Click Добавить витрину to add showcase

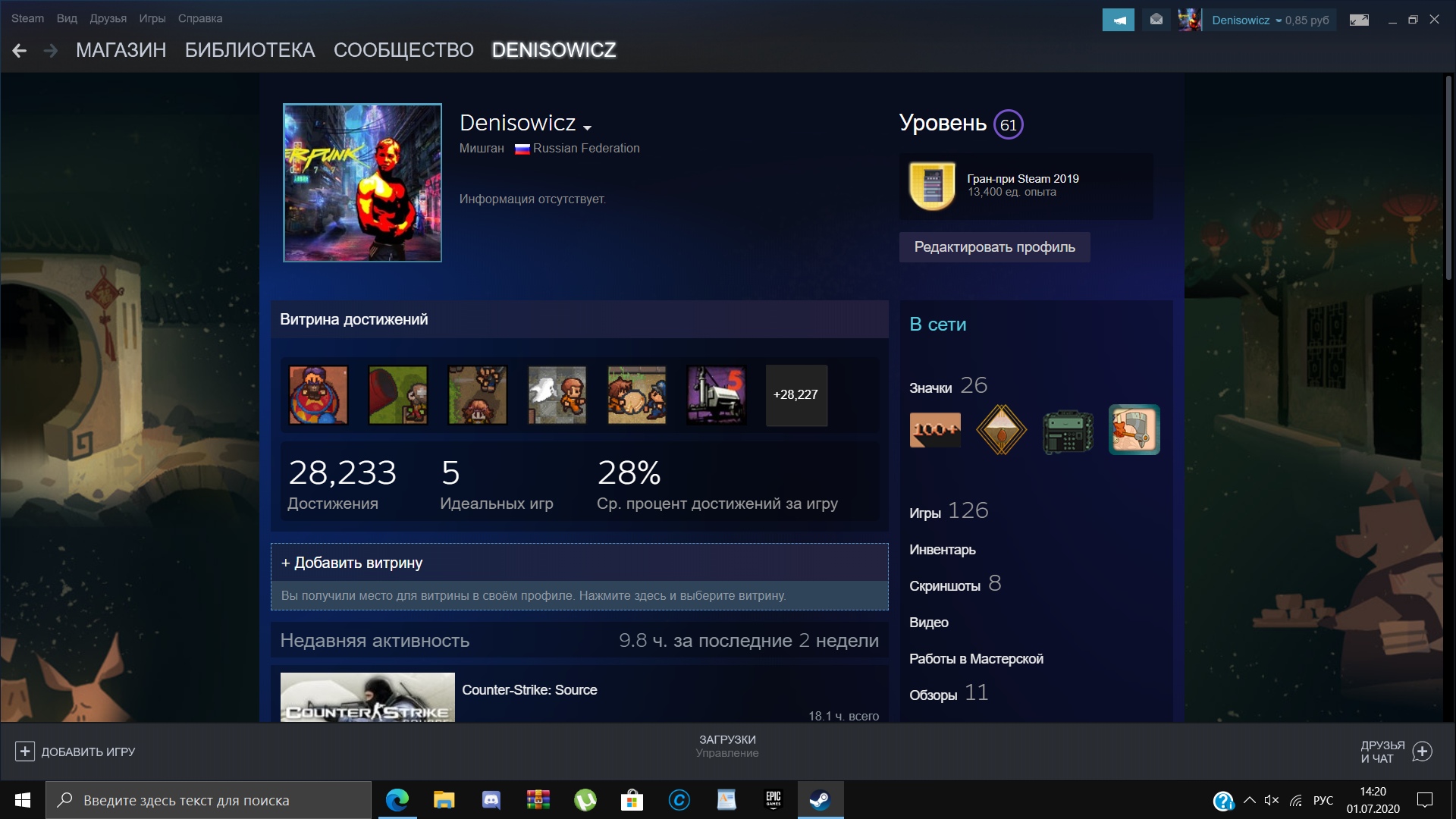click(579, 563)
